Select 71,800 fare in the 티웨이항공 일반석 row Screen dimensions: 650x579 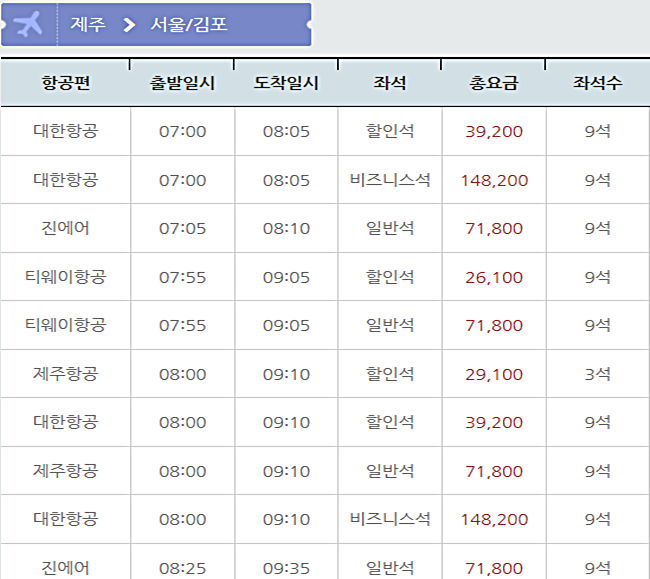tap(494, 325)
